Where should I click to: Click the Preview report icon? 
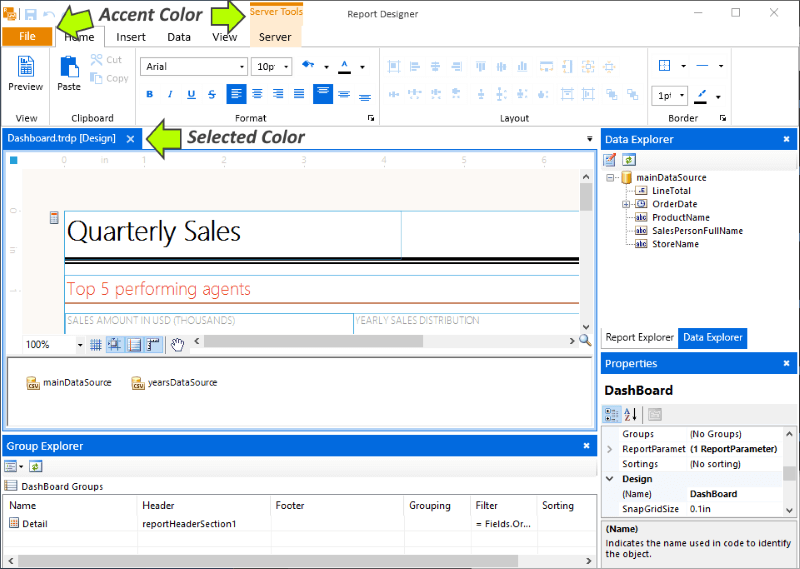click(26, 67)
